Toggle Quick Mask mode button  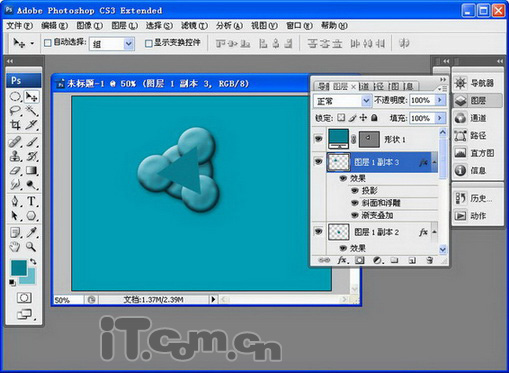(24, 297)
